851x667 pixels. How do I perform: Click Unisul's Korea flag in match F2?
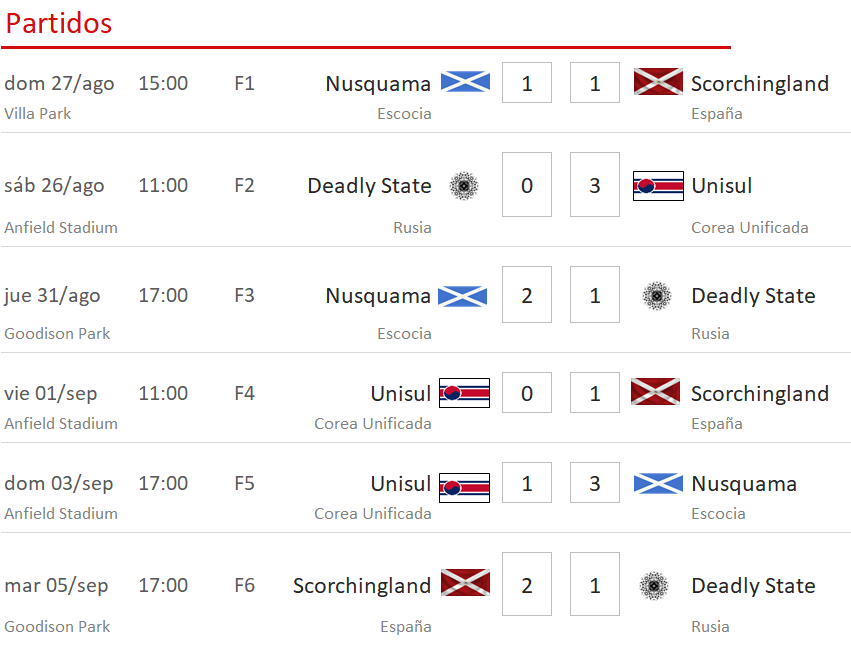(658, 186)
